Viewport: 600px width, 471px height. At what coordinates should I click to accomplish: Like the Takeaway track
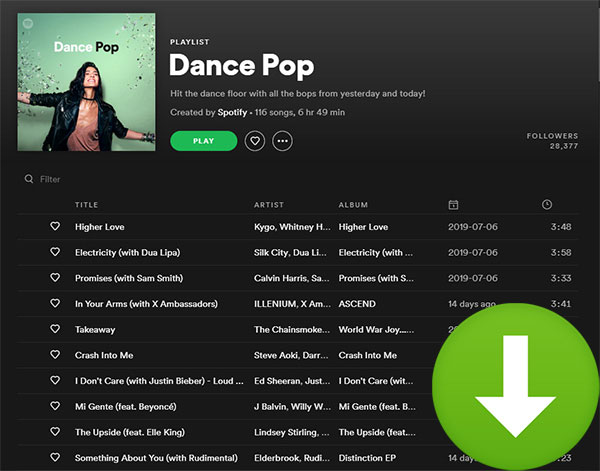coord(55,329)
